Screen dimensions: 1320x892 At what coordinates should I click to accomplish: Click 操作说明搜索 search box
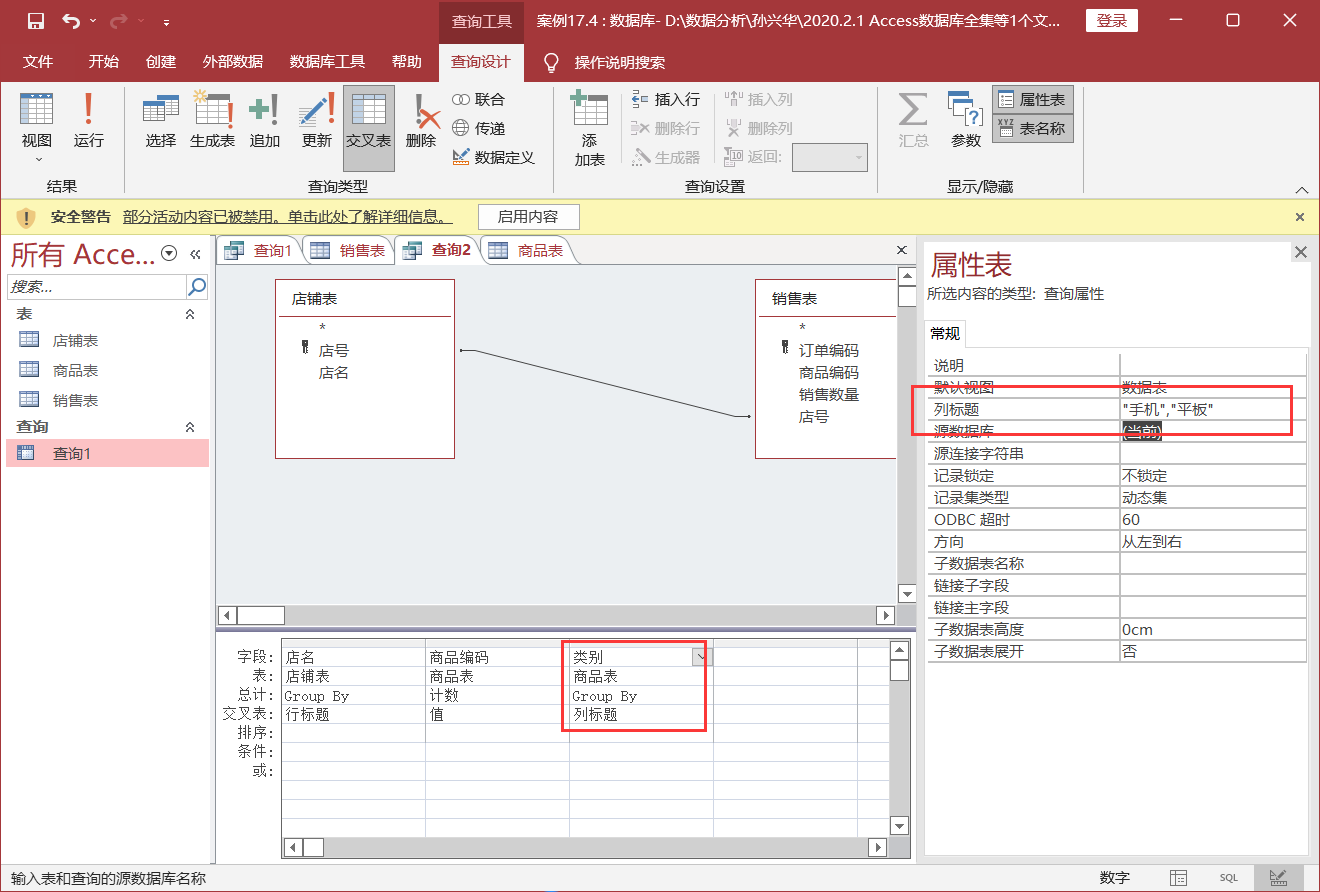coord(619,62)
